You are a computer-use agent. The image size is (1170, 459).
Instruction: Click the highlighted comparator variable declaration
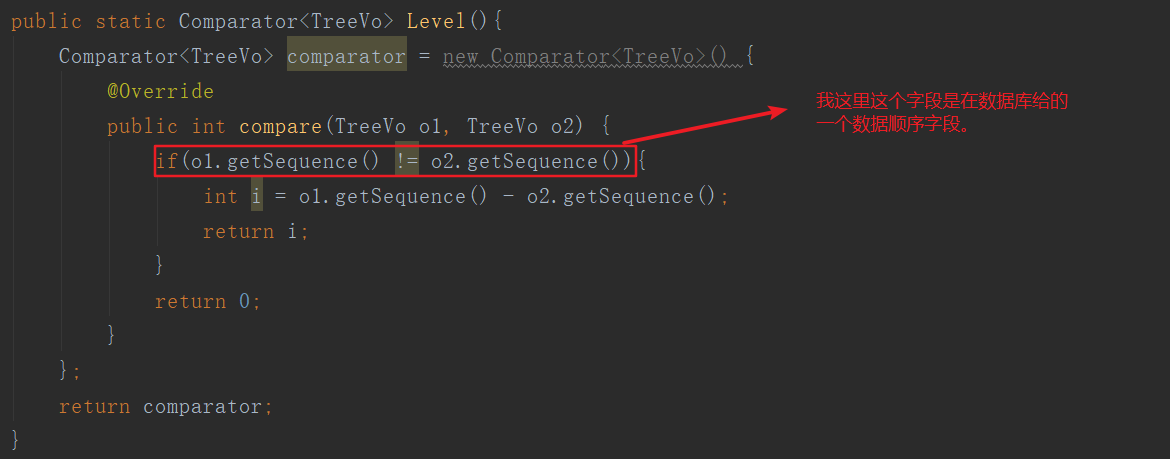pyautogui.click(x=346, y=56)
